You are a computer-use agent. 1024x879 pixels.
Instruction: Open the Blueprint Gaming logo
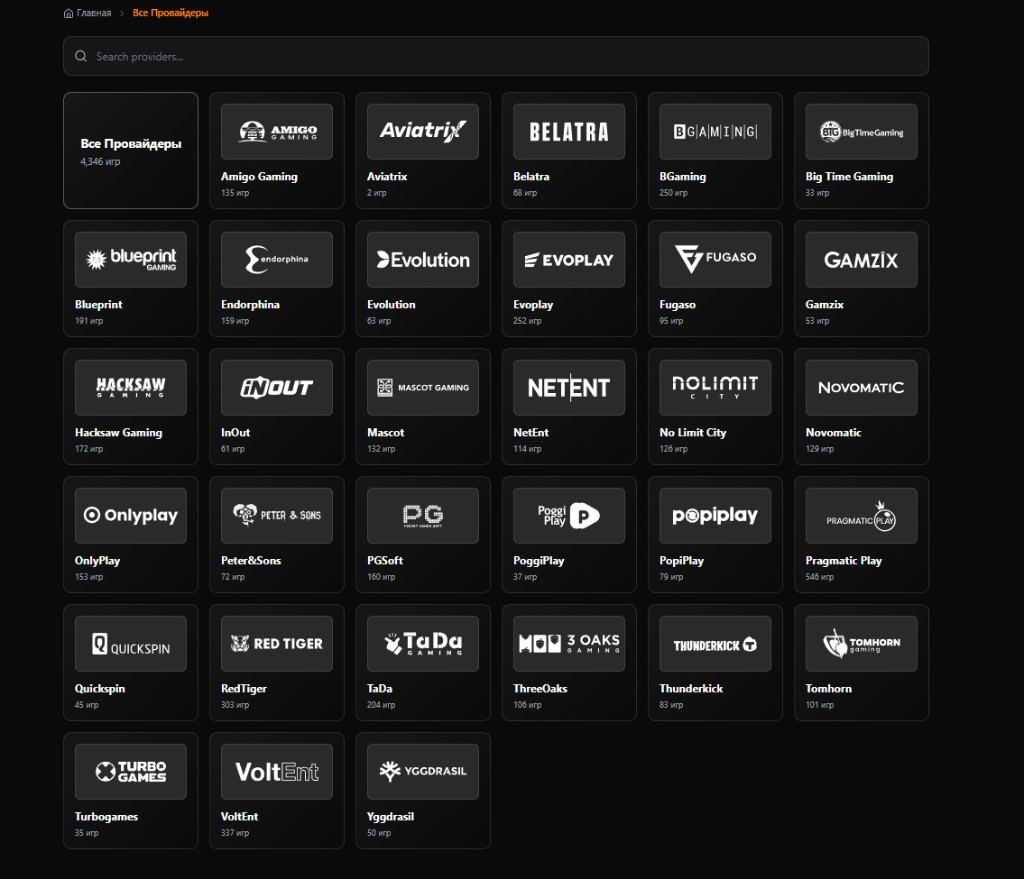tap(131, 259)
